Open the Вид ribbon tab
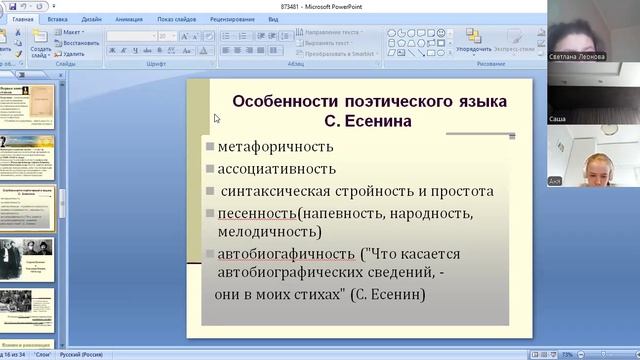 pos(273,19)
